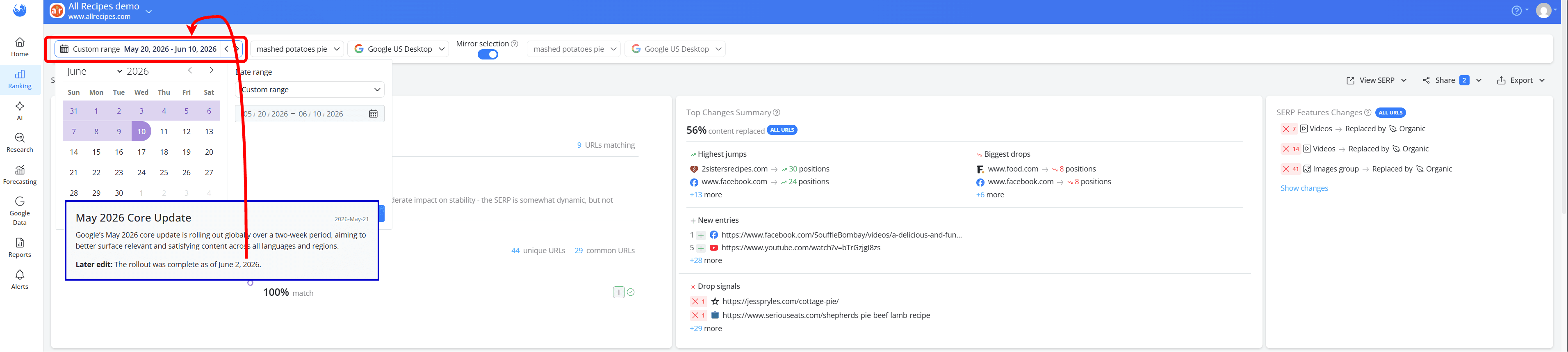Screen dimensions: 1568x352
Task: Open the month selector showing June
Action: [94, 71]
